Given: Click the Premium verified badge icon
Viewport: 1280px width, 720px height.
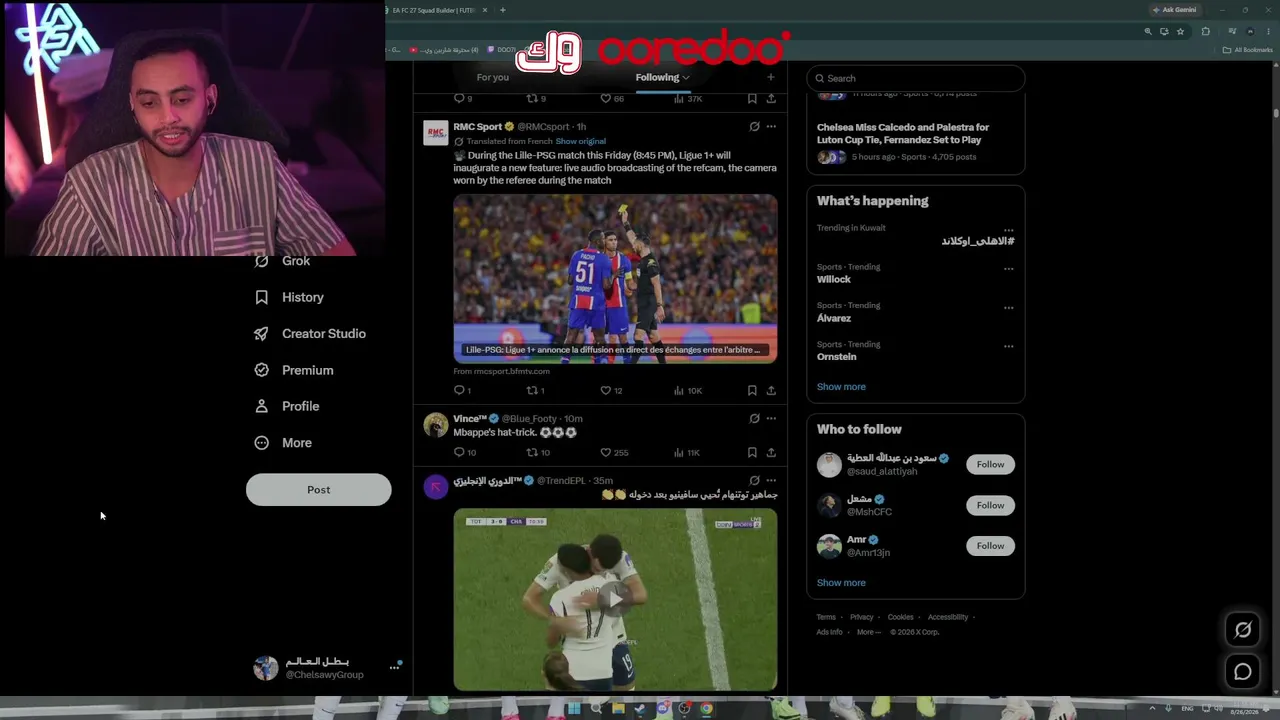Looking at the screenshot, I should pyautogui.click(x=262, y=370).
